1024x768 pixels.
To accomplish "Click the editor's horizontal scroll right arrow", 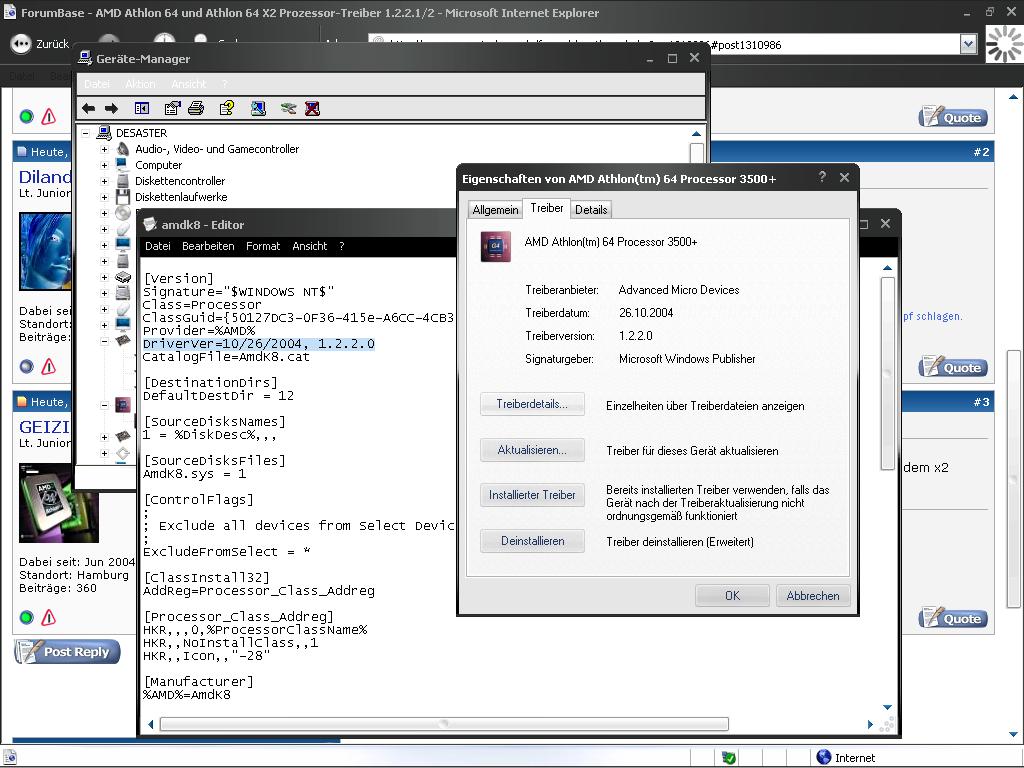I will [x=870, y=724].
